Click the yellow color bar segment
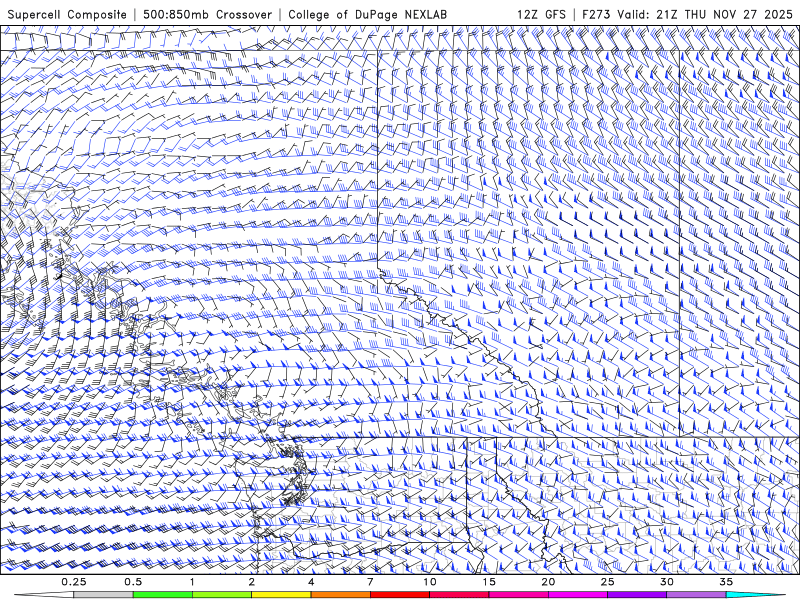Image resolution: width=800 pixels, height=600 pixels. (281, 595)
